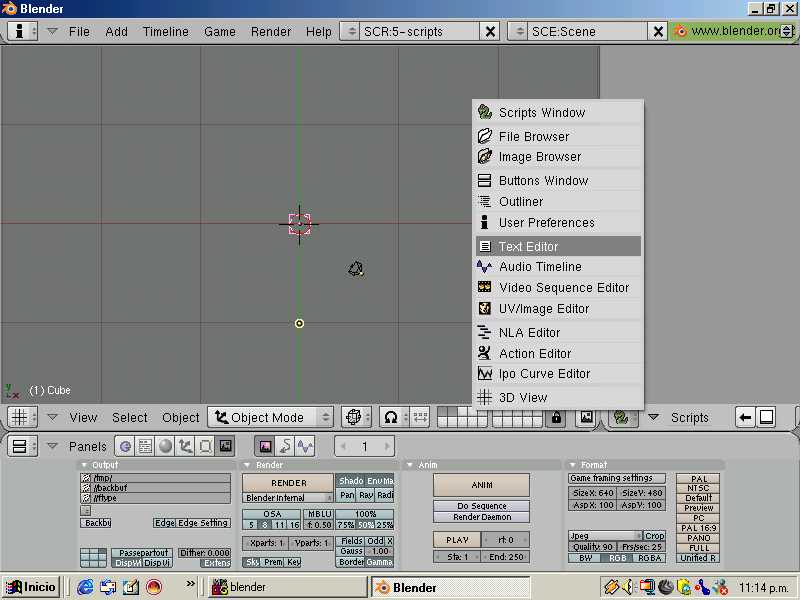Click the SizeX: 640 field

click(x=592, y=493)
